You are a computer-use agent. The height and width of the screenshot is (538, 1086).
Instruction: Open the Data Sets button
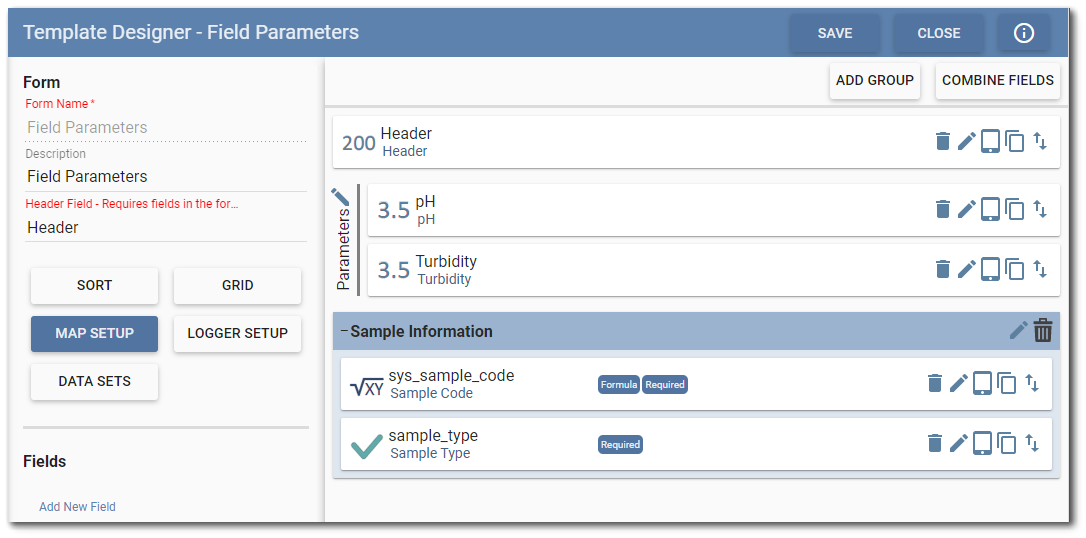(94, 381)
